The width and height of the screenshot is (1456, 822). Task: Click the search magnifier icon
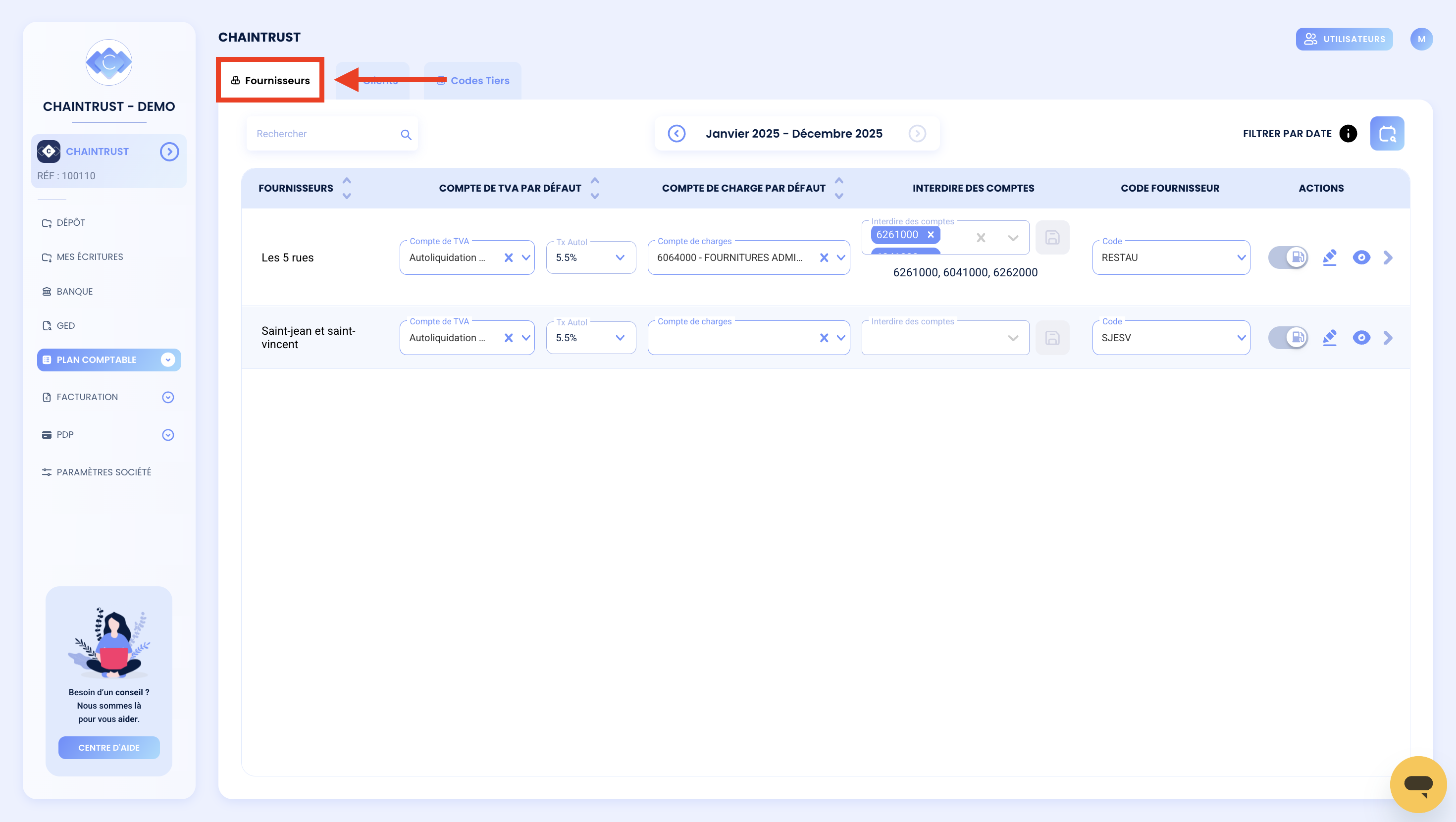pos(406,135)
